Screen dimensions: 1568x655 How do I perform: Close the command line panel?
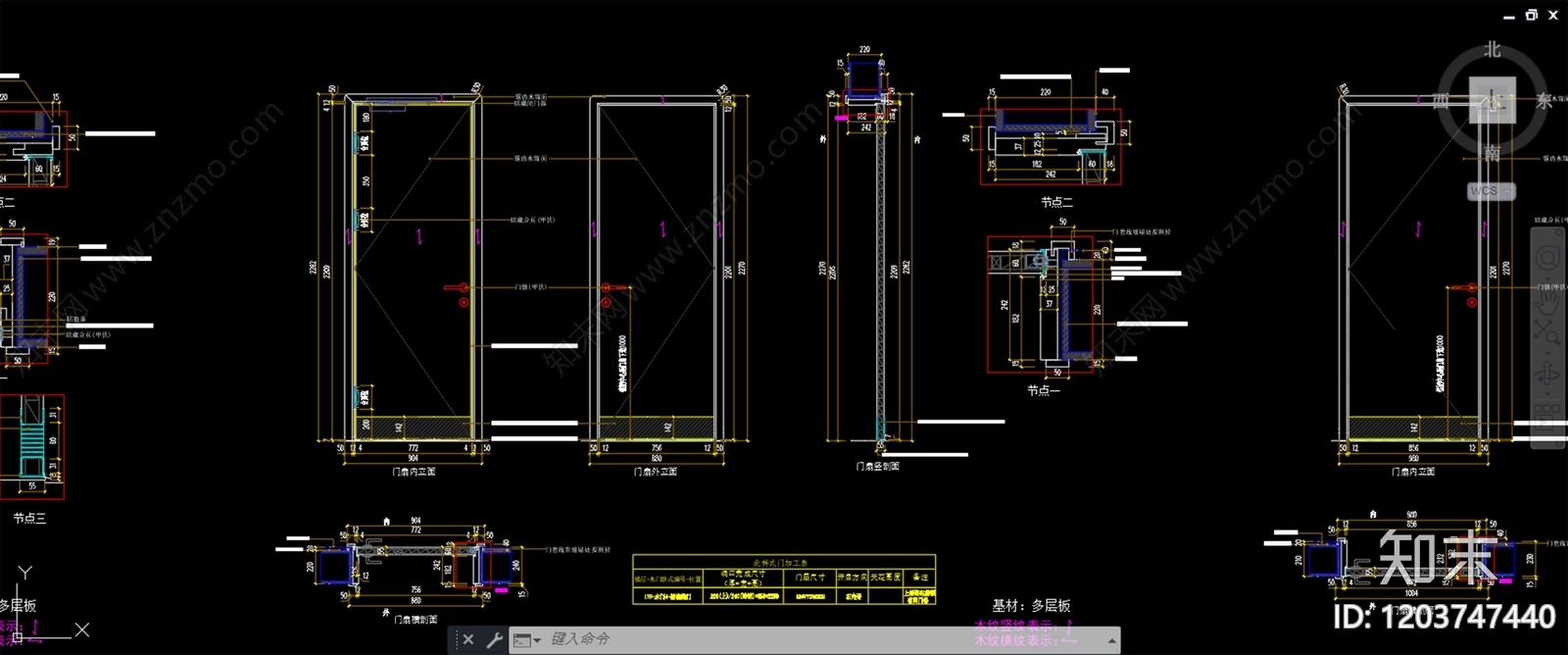pos(468,639)
